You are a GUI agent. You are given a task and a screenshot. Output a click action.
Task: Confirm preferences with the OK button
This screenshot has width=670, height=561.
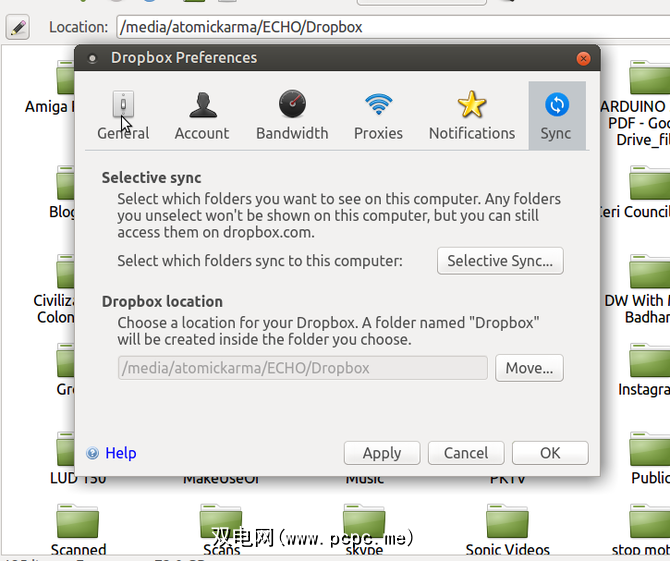[550, 453]
